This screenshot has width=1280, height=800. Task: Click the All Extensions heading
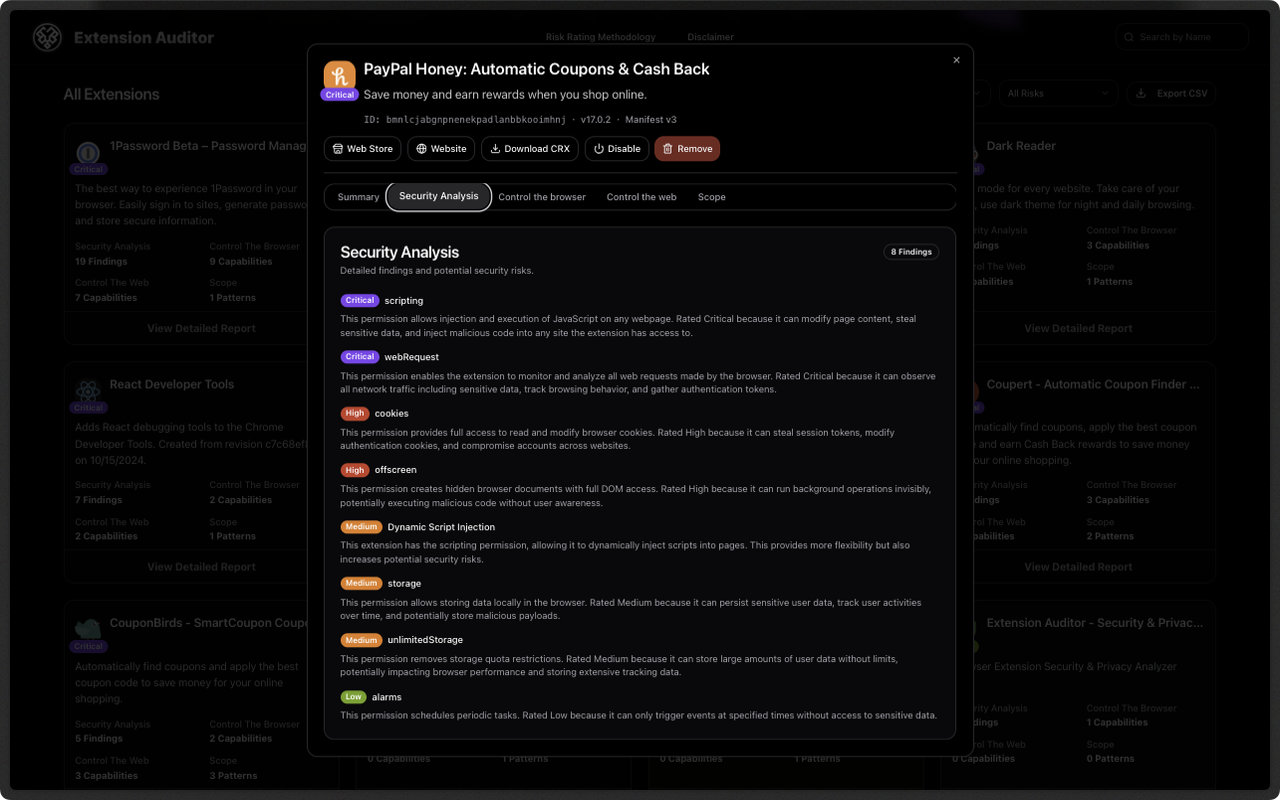pos(111,94)
